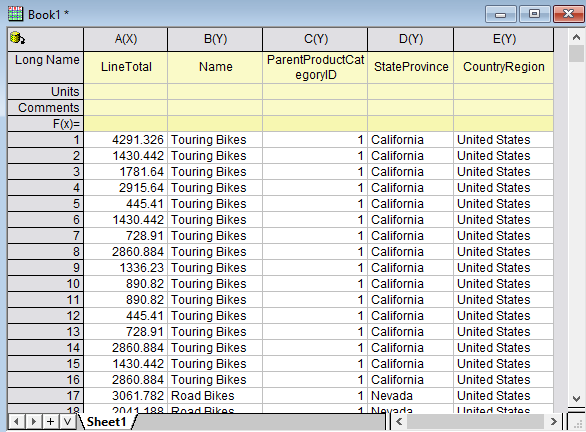
Task: Click the Long Name row label
Action: (x=46, y=67)
